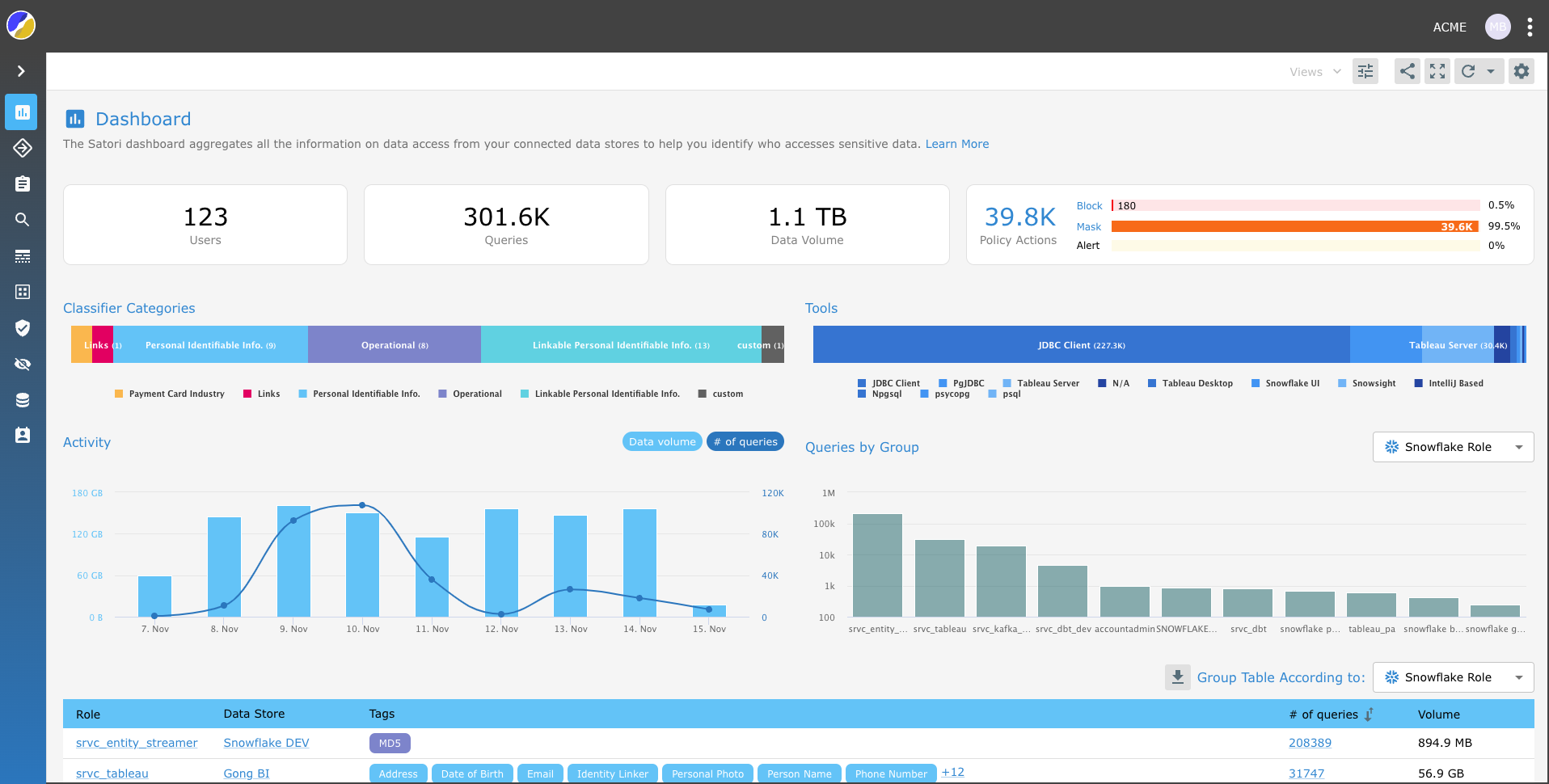Image resolution: width=1549 pixels, height=784 pixels.
Task: Open the three-dot menu in the top bar
Action: click(x=1530, y=26)
